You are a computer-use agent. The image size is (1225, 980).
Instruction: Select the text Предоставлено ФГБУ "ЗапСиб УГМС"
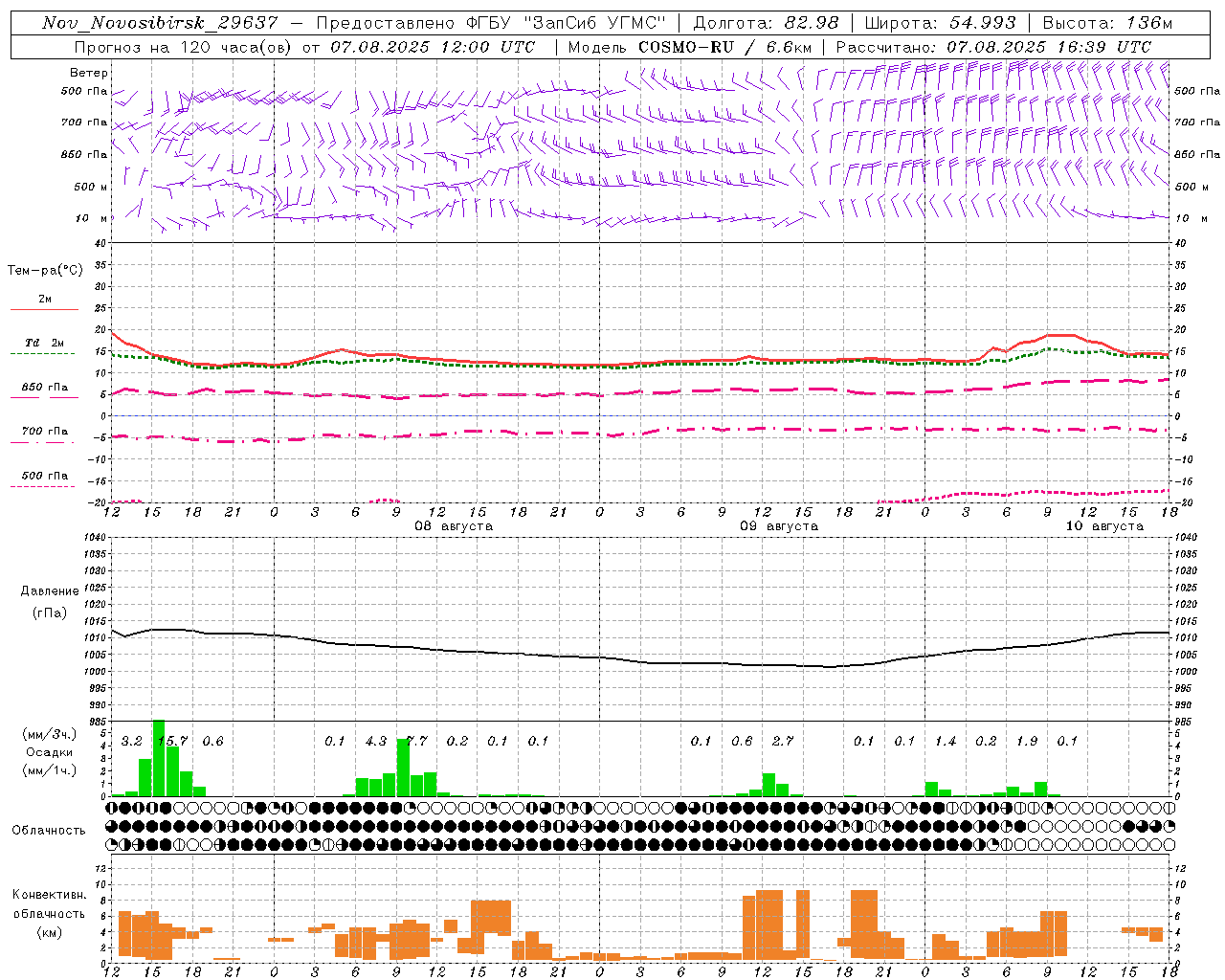[490, 23]
